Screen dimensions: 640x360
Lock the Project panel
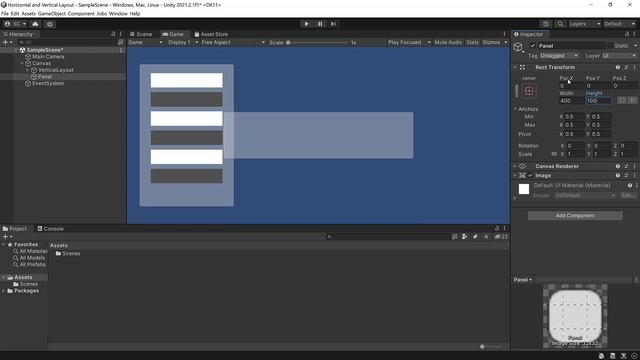pyautogui.click(x=497, y=229)
